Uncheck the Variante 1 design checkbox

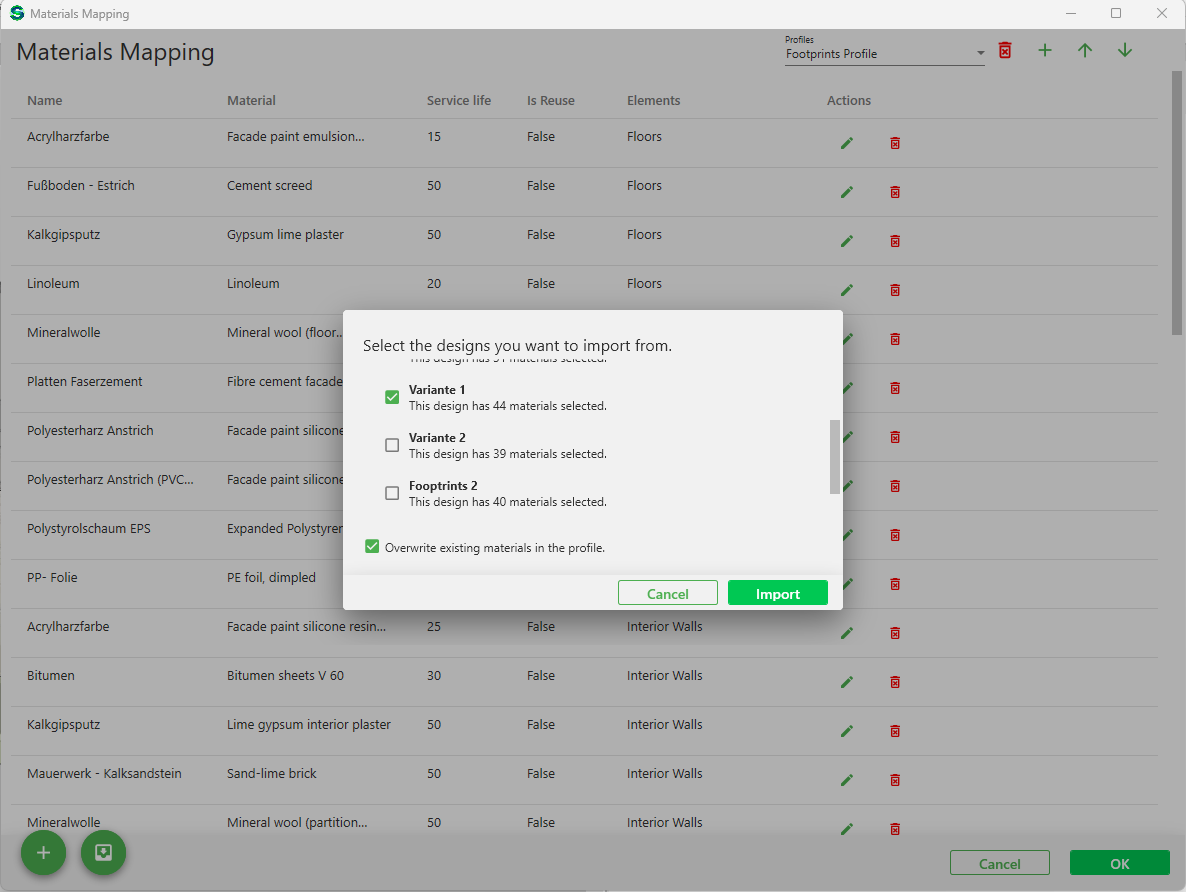click(392, 397)
